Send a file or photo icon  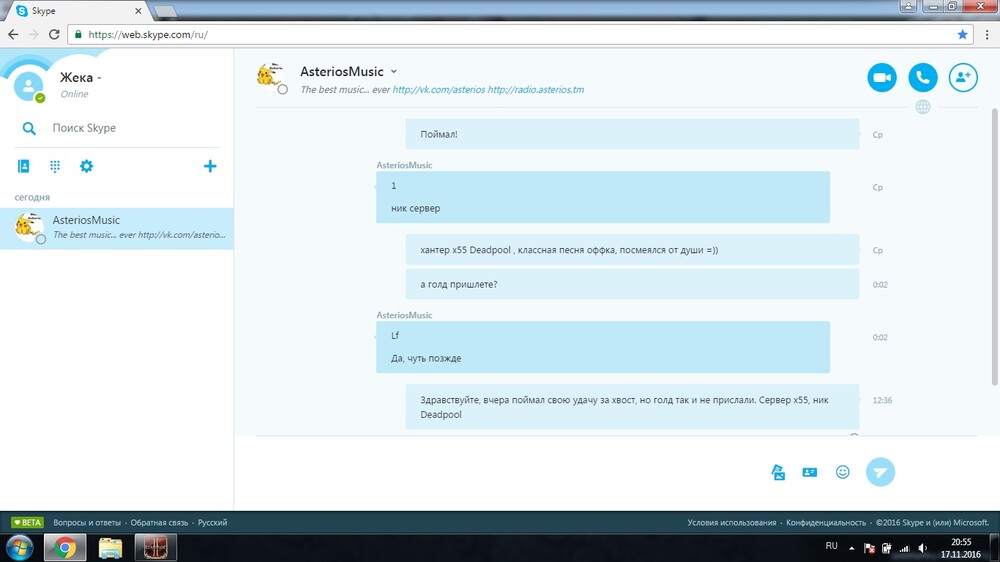[x=778, y=472]
